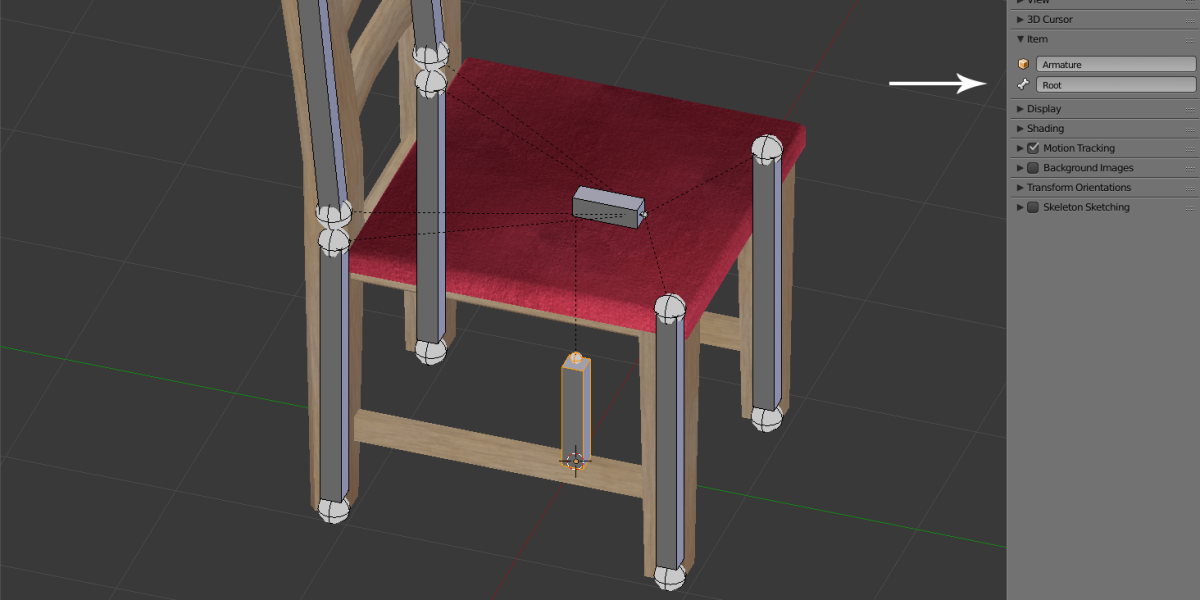The width and height of the screenshot is (1200, 600).
Task: Select the orange-outlined Root bone in viewport
Action: pyautogui.click(x=575, y=410)
